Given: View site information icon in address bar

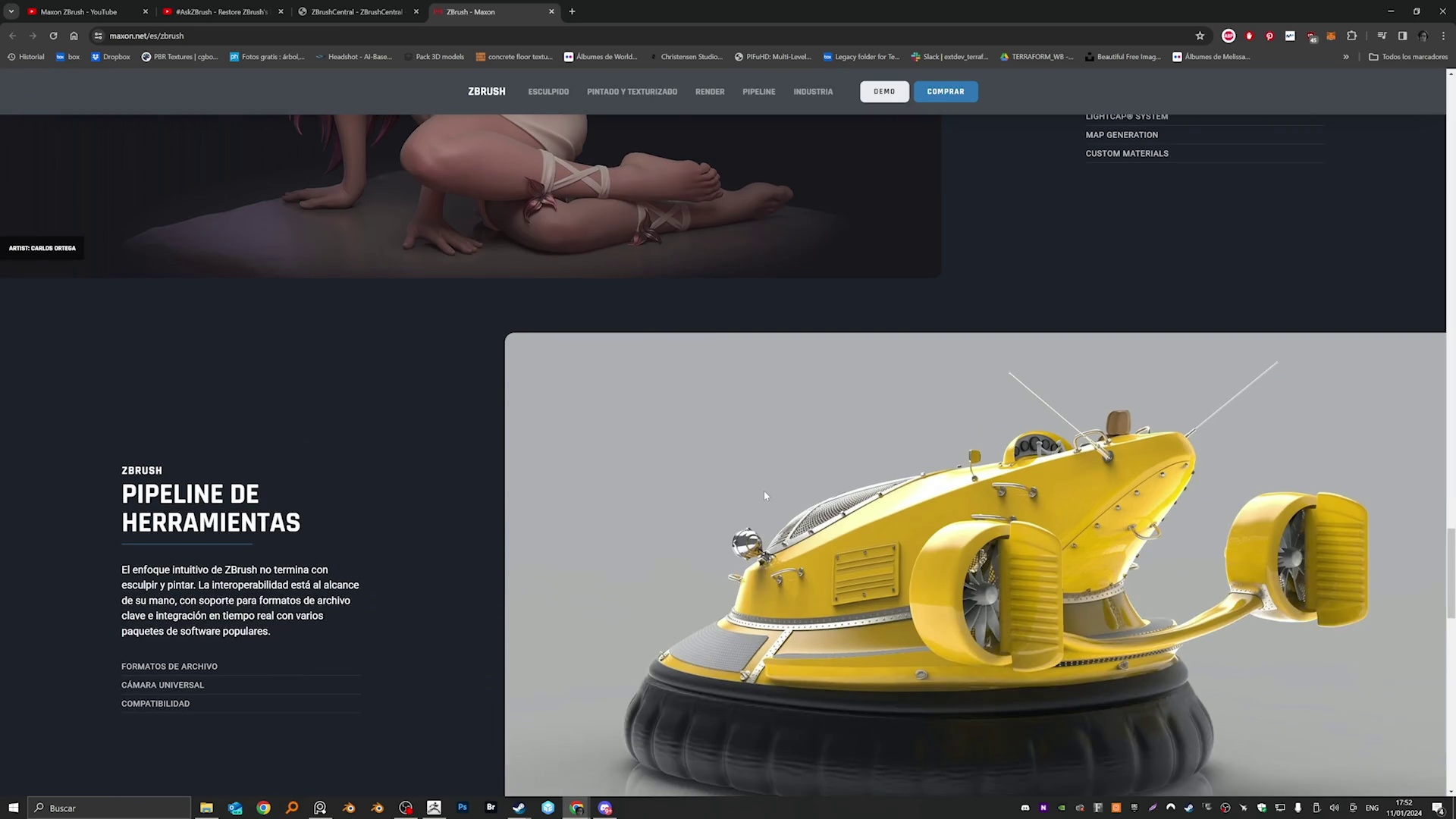Looking at the screenshot, I should coord(98,36).
